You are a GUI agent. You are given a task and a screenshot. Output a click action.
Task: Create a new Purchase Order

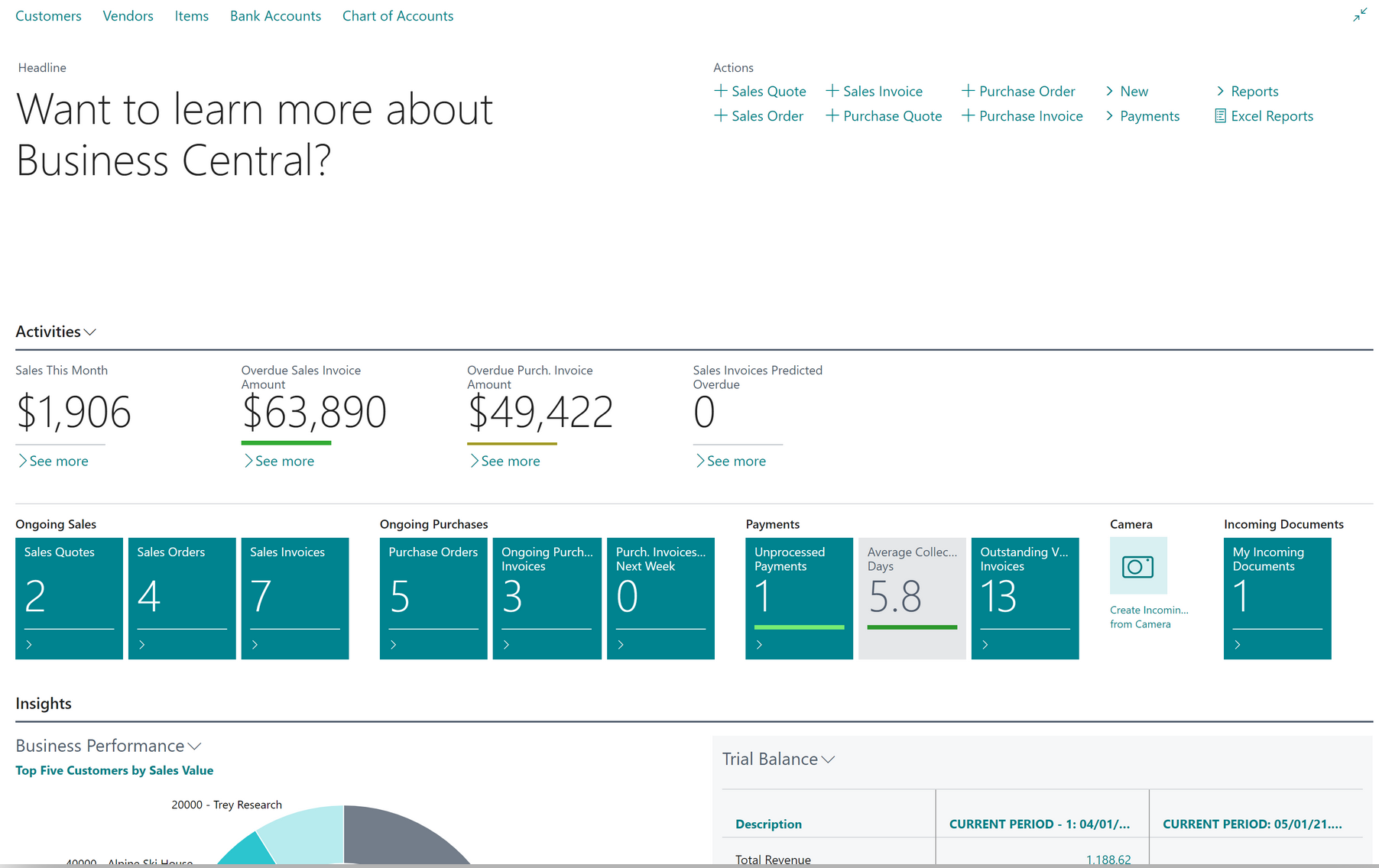pos(1018,91)
